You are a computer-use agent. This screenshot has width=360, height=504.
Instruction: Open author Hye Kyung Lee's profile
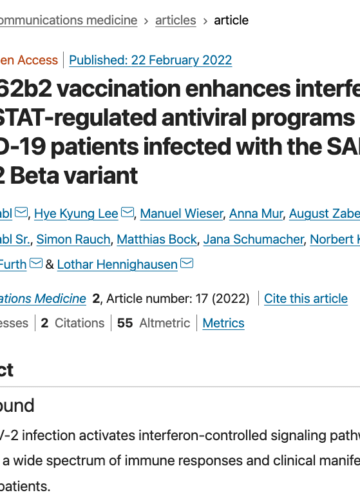[x=76, y=214]
